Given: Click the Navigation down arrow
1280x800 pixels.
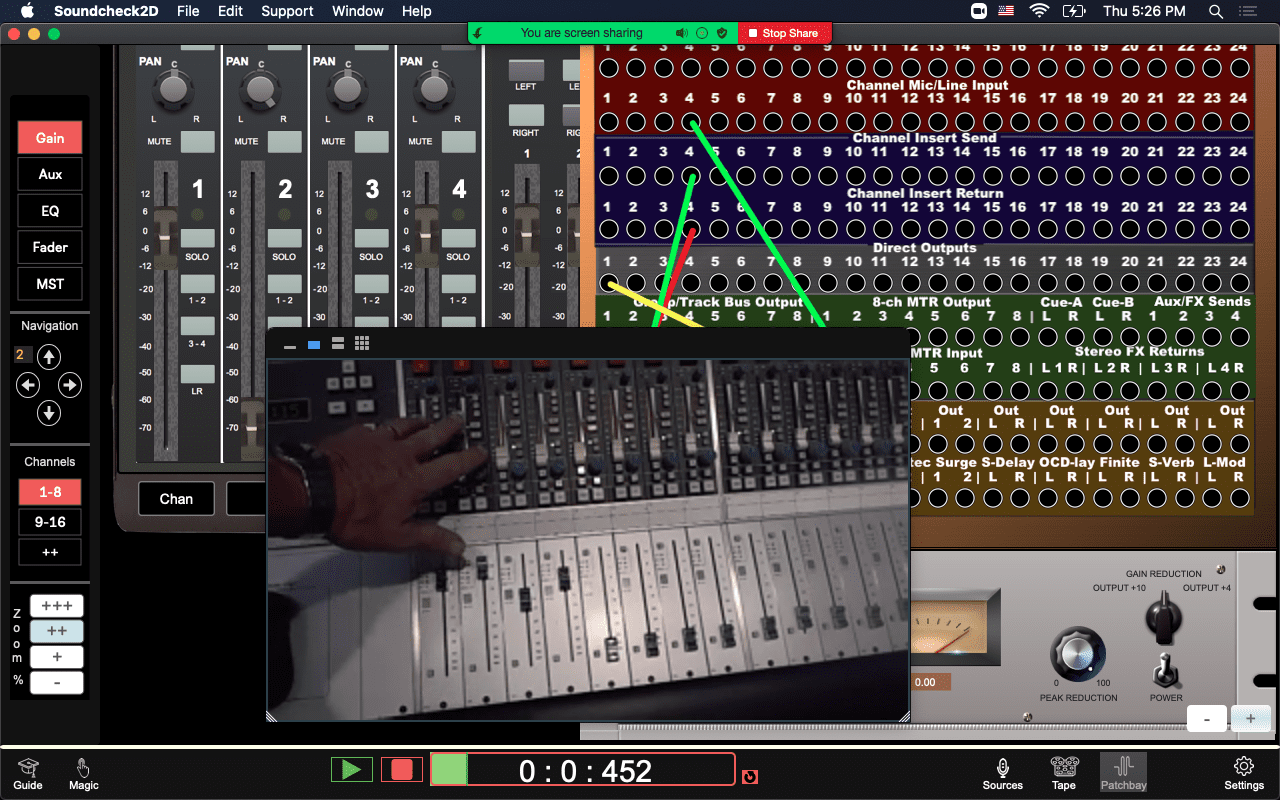Looking at the screenshot, I should (49, 413).
